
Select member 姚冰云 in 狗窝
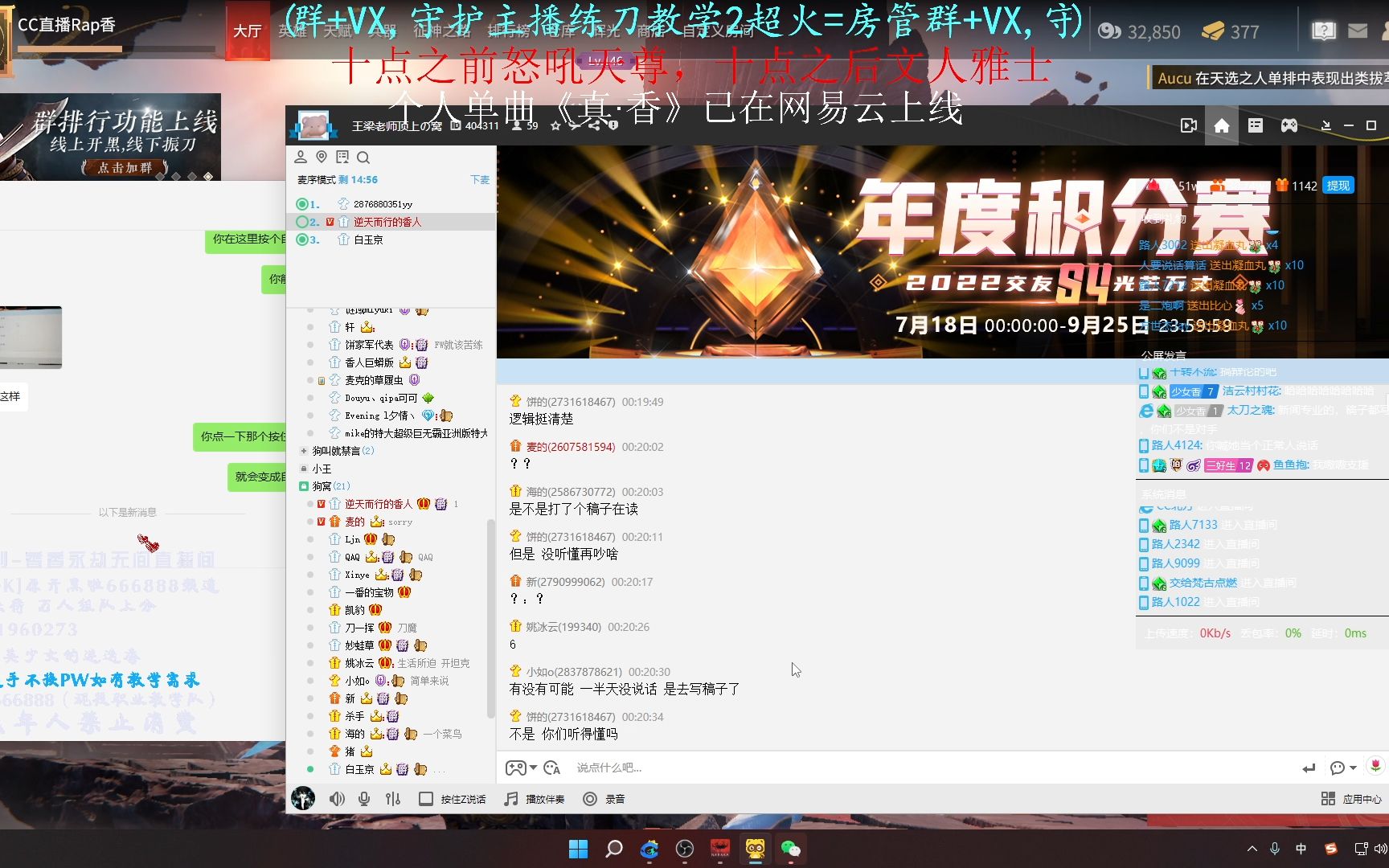[359, 663]
